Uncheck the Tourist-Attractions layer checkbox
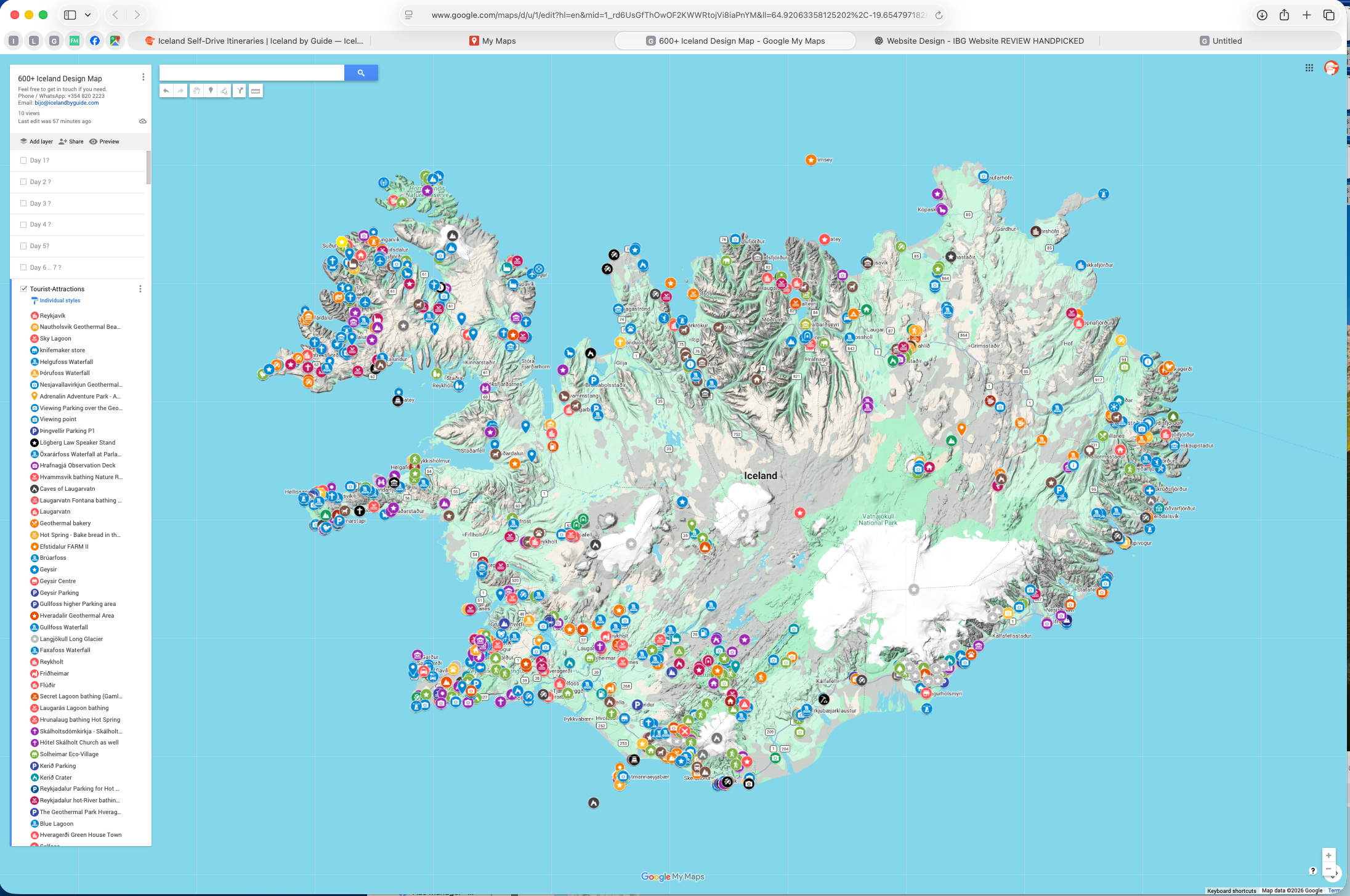Image resolution: width=1350 pixels, height=896 pixels. tap(24, 289)
